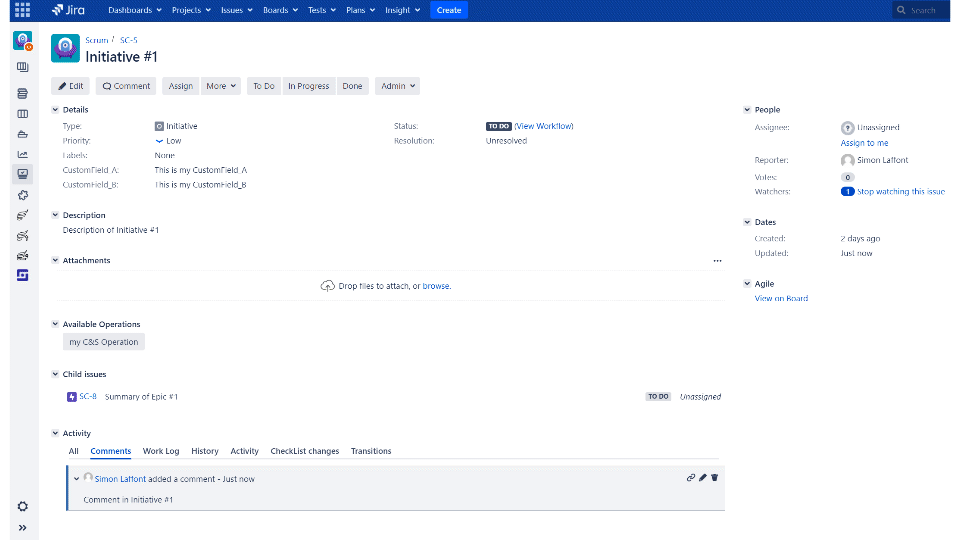Collapse Simon Laffont's comment chevron

[x=77, y=479]
